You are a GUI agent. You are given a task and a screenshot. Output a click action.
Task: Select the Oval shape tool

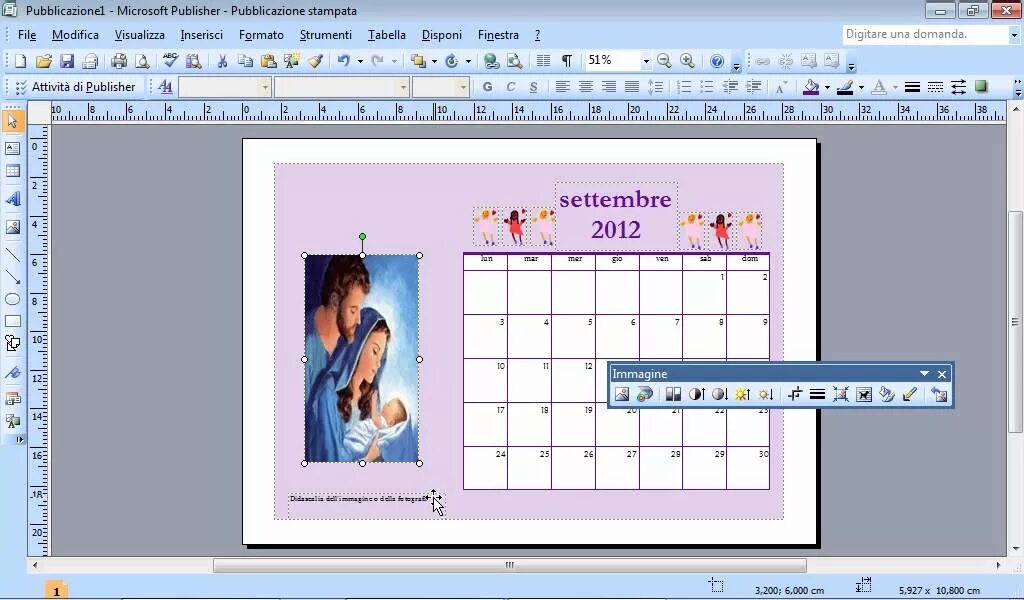pos(12,300)
